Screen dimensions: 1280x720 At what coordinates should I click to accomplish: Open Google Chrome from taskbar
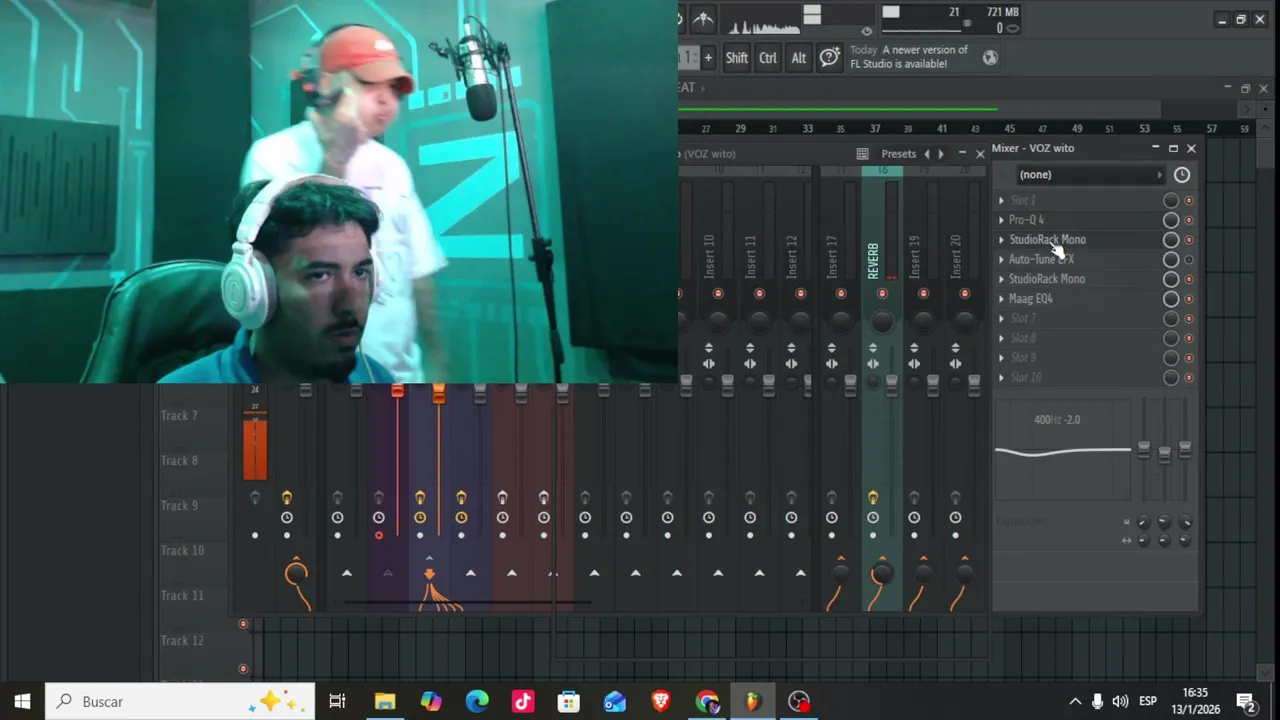tap(707, 702)
